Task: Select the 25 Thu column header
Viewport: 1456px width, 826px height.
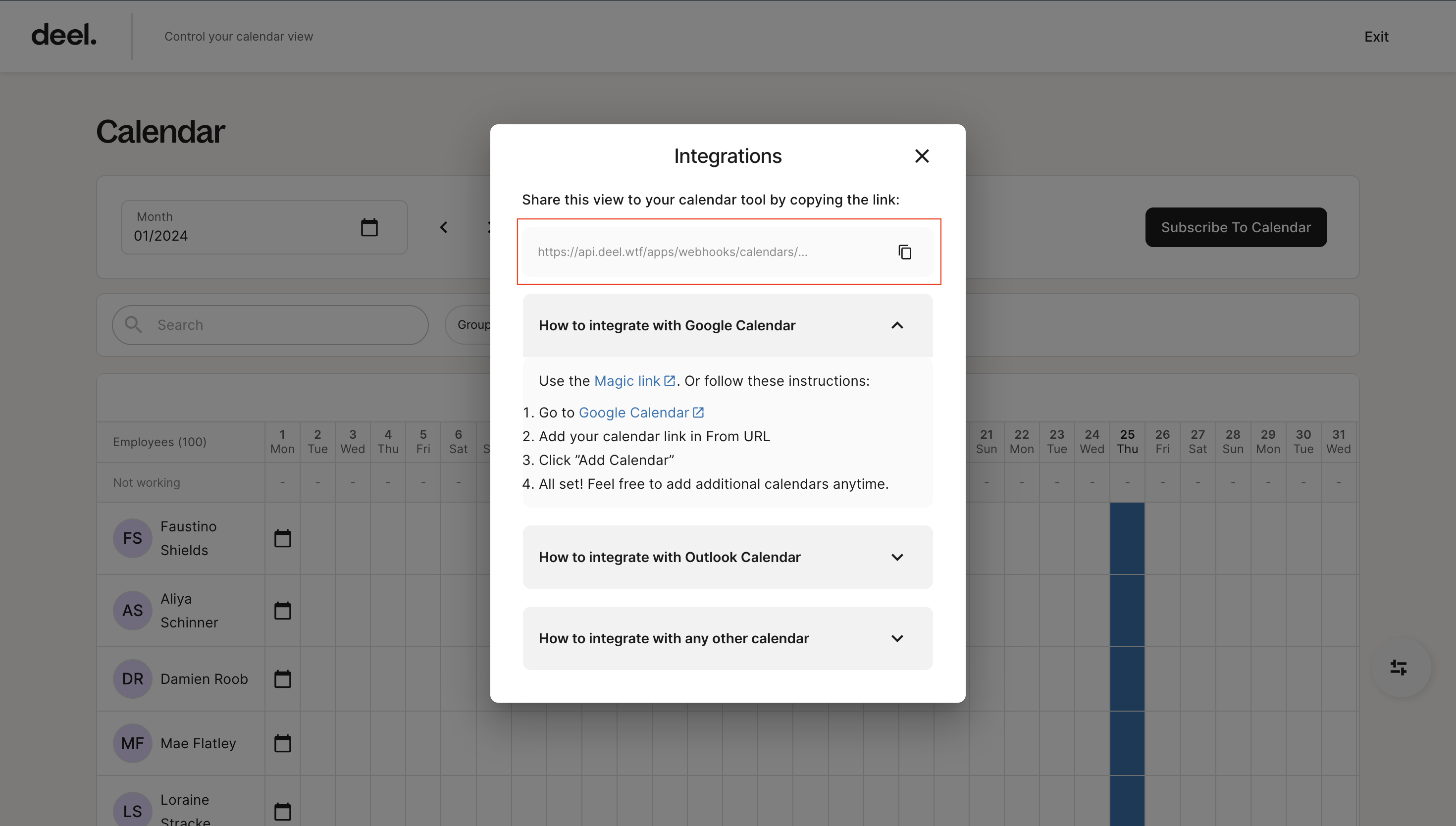Action: click(x=1127, y=441)
